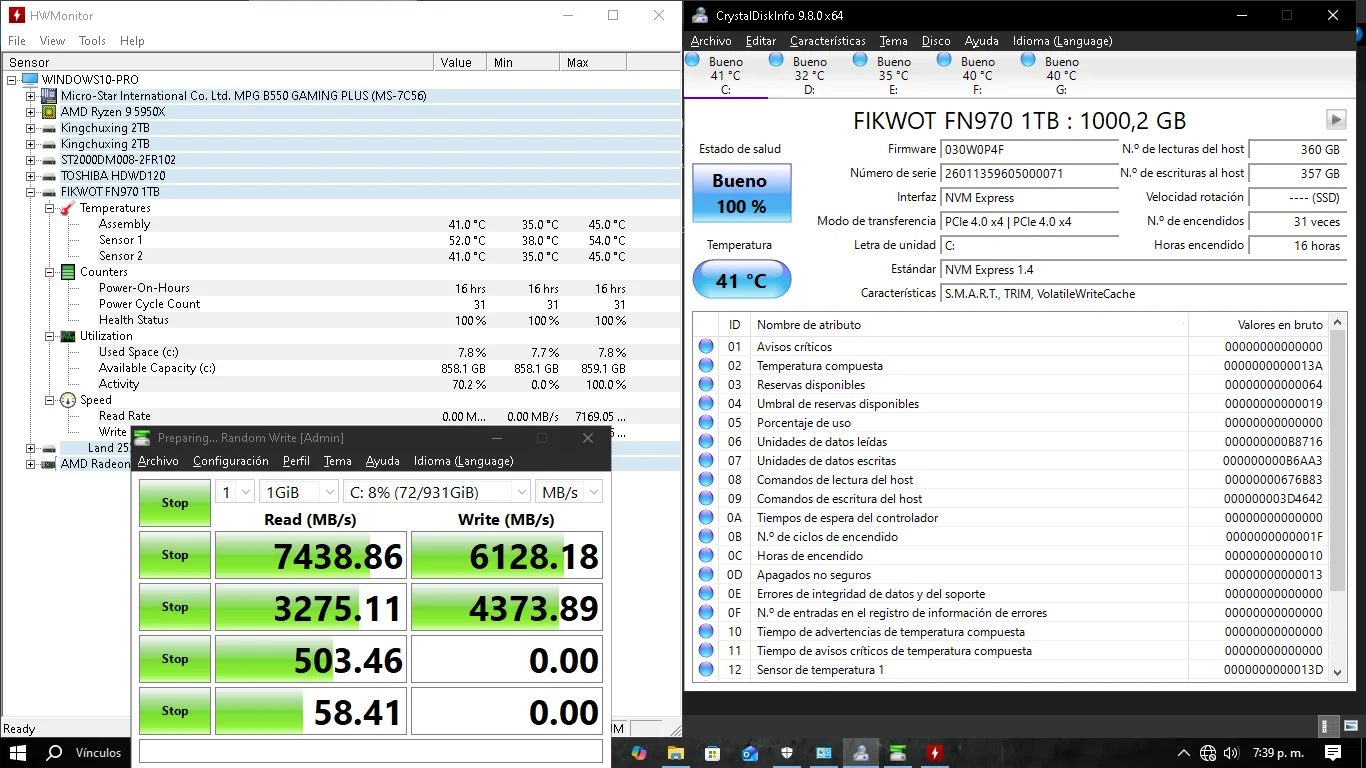1366x768 pixels.
Task: Click the next disk arrow in CrystalDiskInfo
Action: (x=1336, y=120)
